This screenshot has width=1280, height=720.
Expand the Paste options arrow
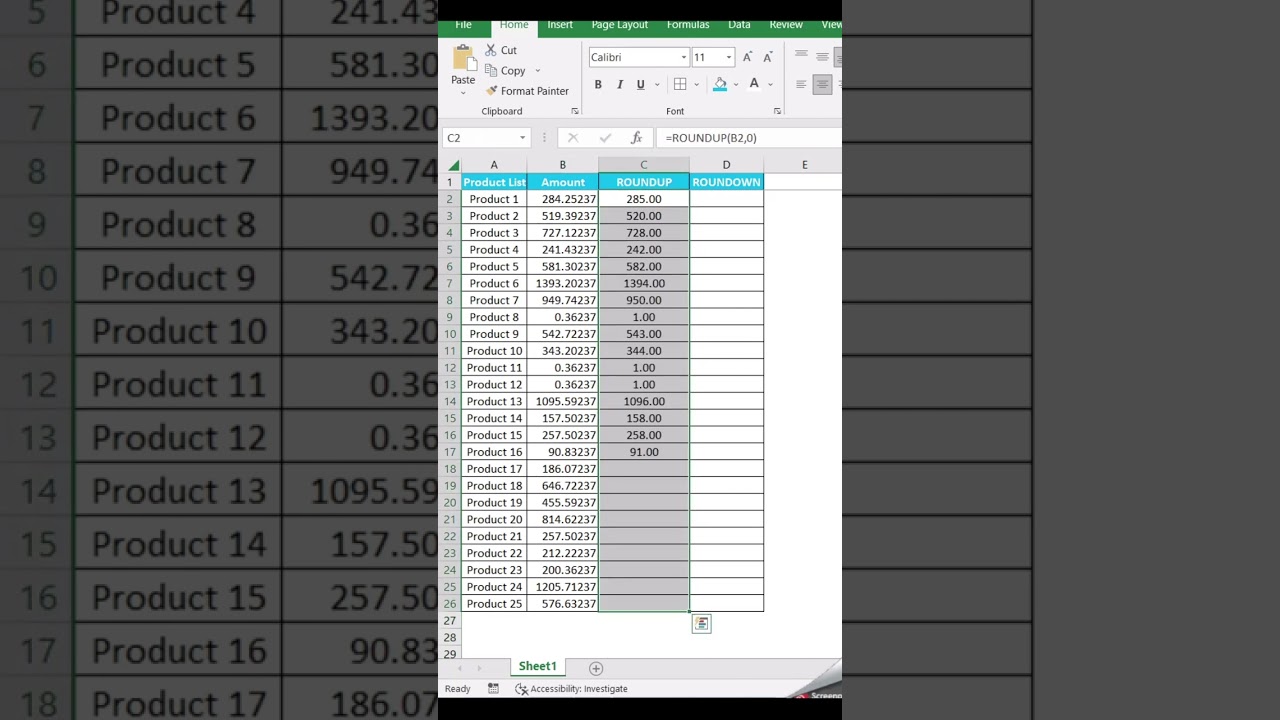point(463,93)
